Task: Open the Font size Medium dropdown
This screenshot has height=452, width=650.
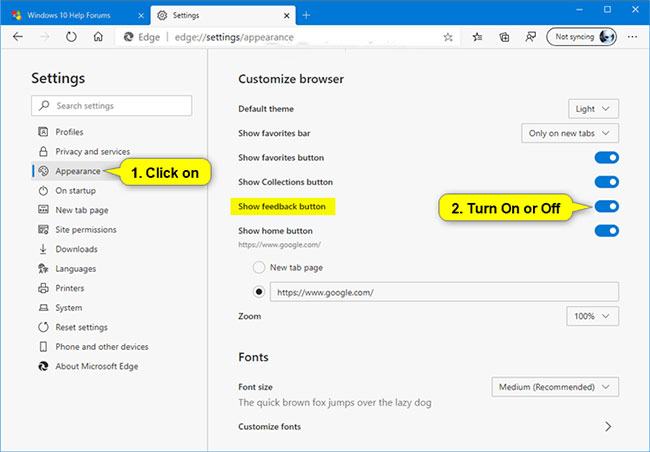Action: (x=555, y=387)
